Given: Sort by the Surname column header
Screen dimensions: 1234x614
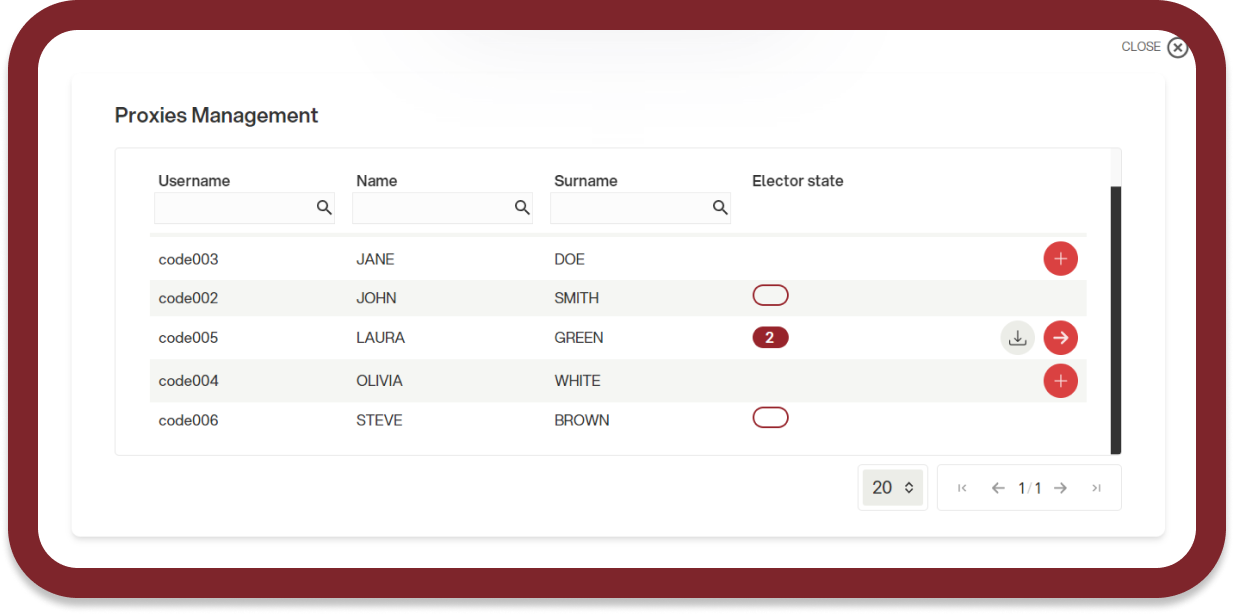Looking at the screenshot, I should [586, 181].
